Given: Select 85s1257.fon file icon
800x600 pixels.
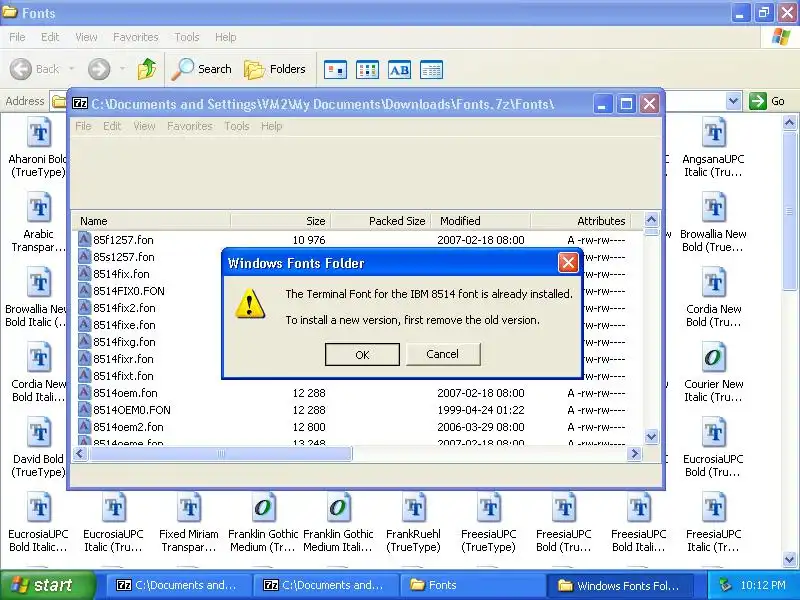Looking at the screenshot, I should click(84, 257).
